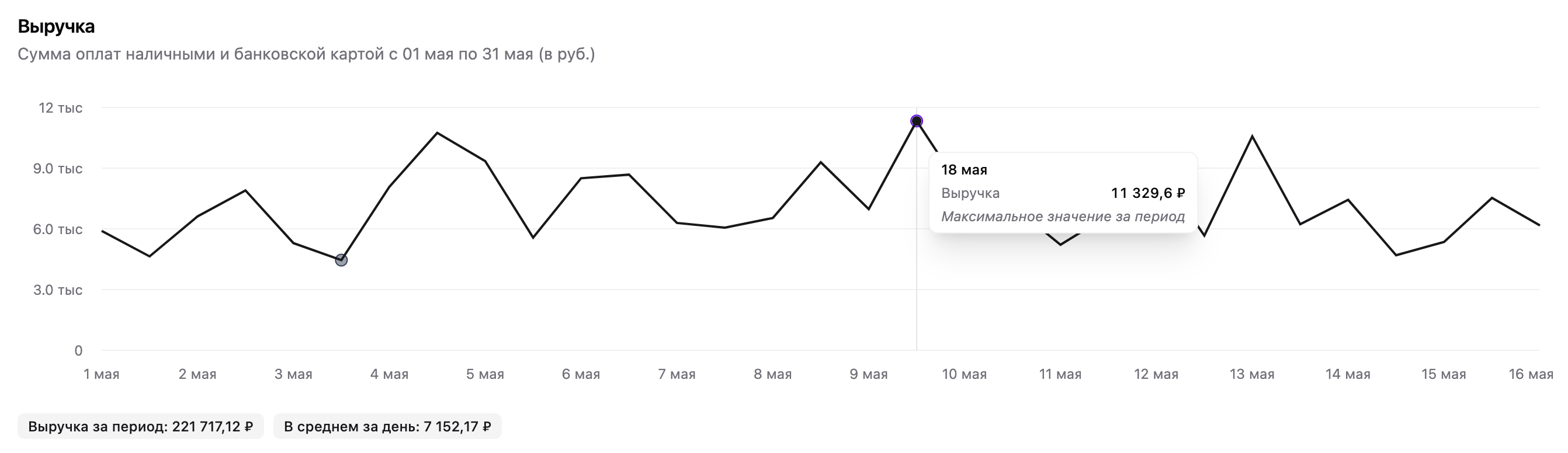Screen dimensions: 1568x453
Task: Click the 11 329,6 ₽ tooltip value
Action: [1147, 193]
